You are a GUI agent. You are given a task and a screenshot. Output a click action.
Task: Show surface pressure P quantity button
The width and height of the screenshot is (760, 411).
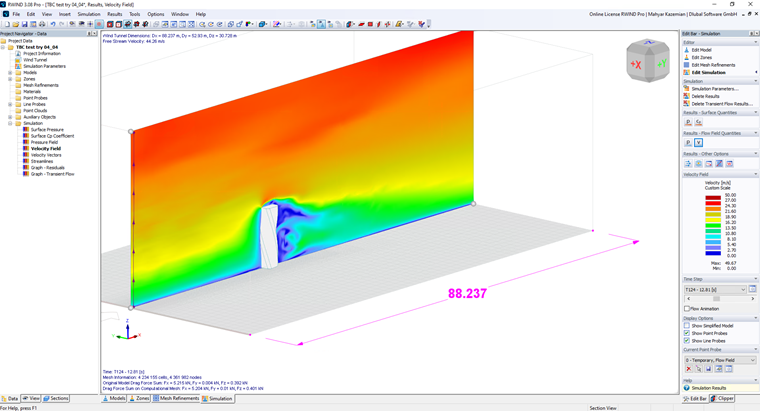tap(688, 122)
